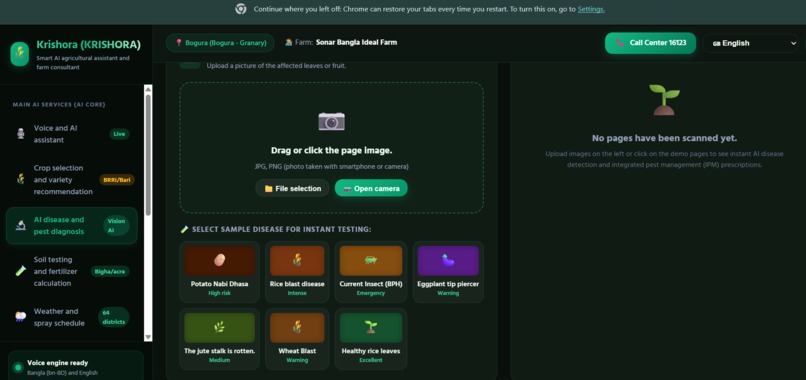Image resolution: width=806 pixels, height=380 pixels.
Task: Click the test tube icon beside Select Sample Disease
Action: click(185, 229)
